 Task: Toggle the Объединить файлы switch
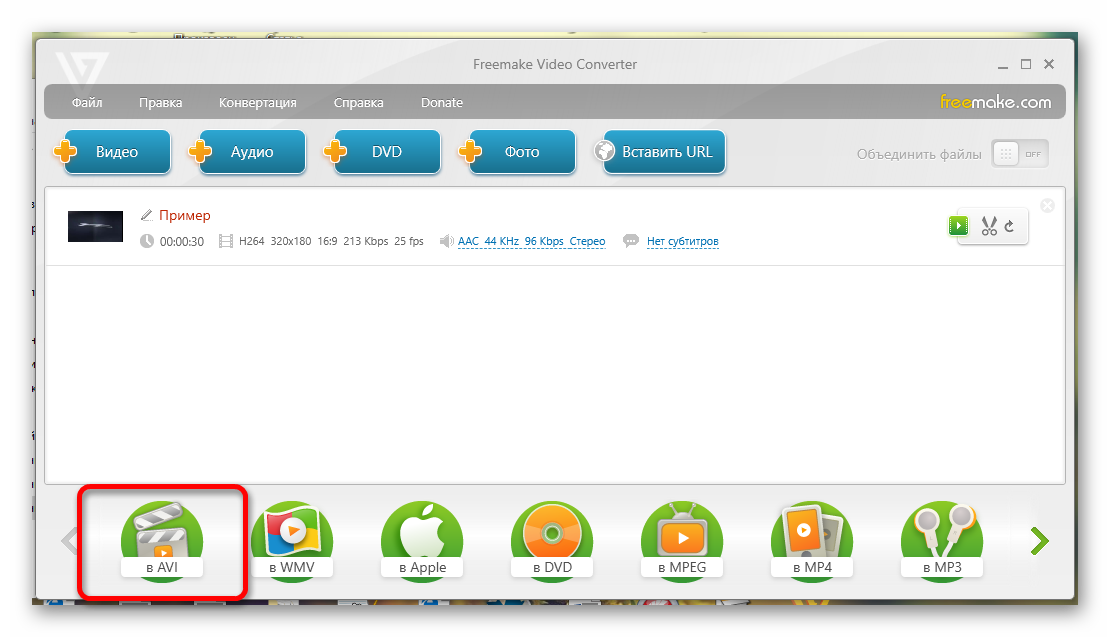coord(1020,154)
